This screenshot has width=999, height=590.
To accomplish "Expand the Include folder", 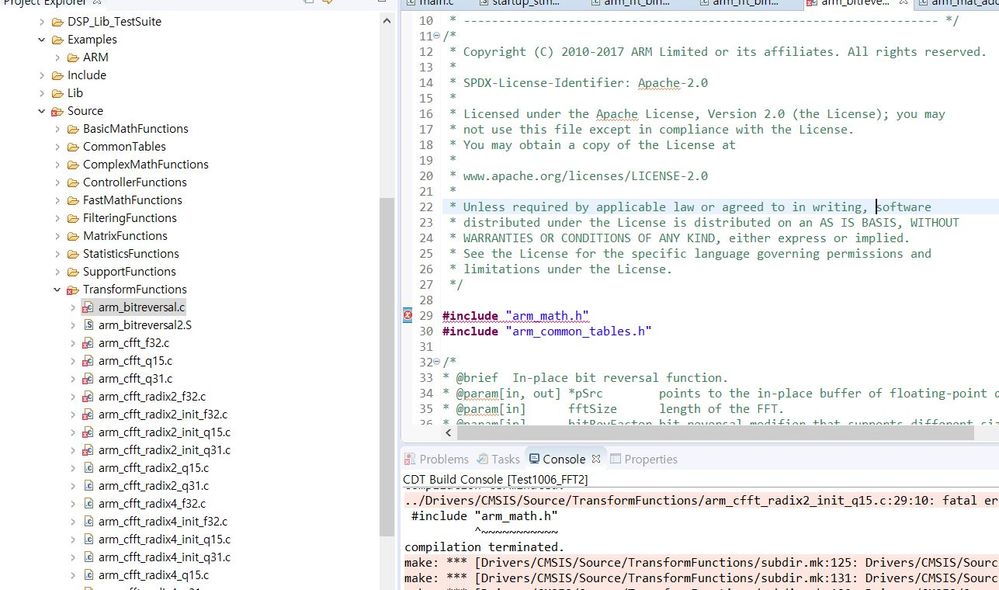I will click(42, 75).
